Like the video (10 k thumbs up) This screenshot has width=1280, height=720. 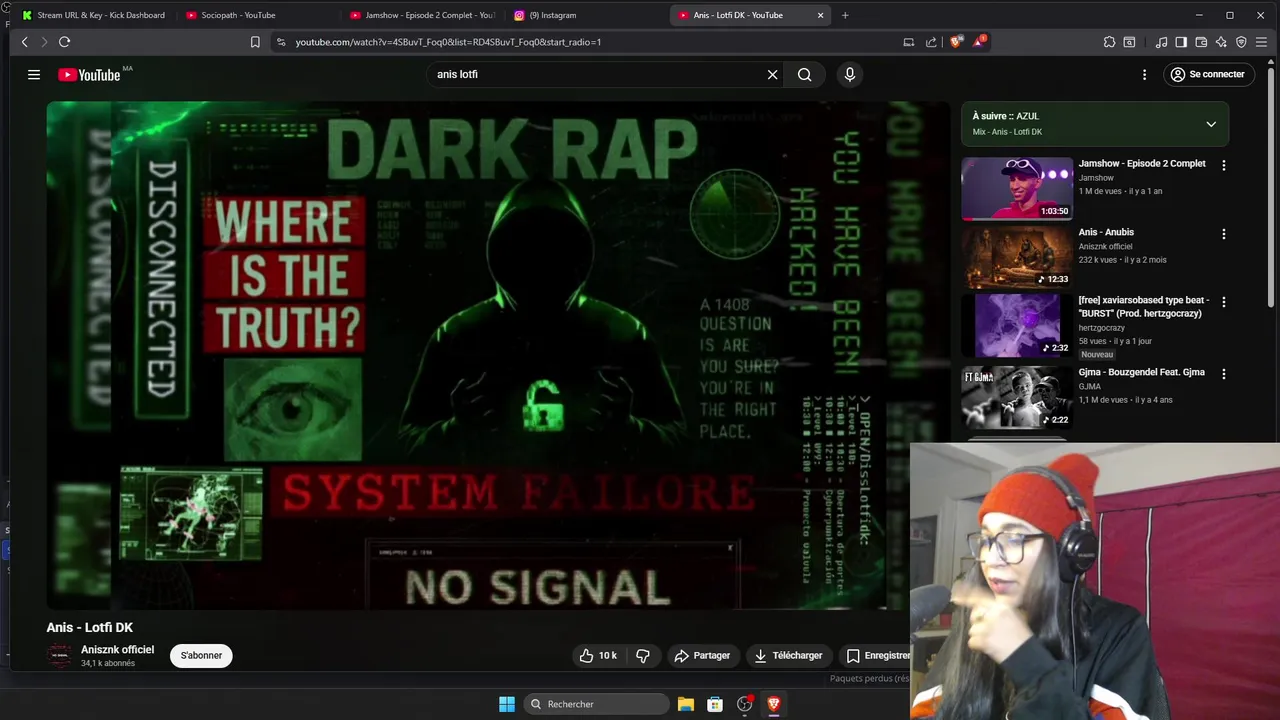(598, 655)
